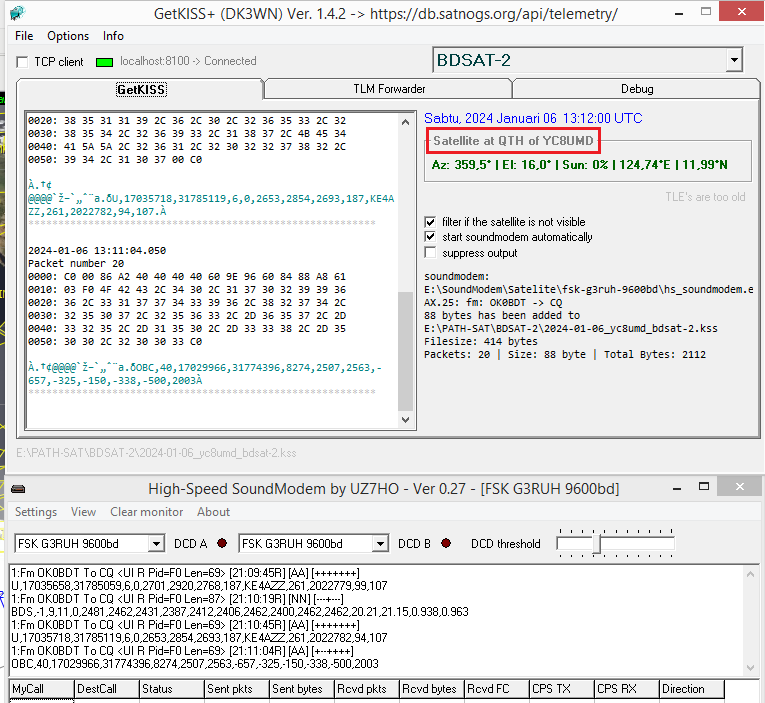
Task: Click the packet log scrollbar thumb
Action: point(405,351)
